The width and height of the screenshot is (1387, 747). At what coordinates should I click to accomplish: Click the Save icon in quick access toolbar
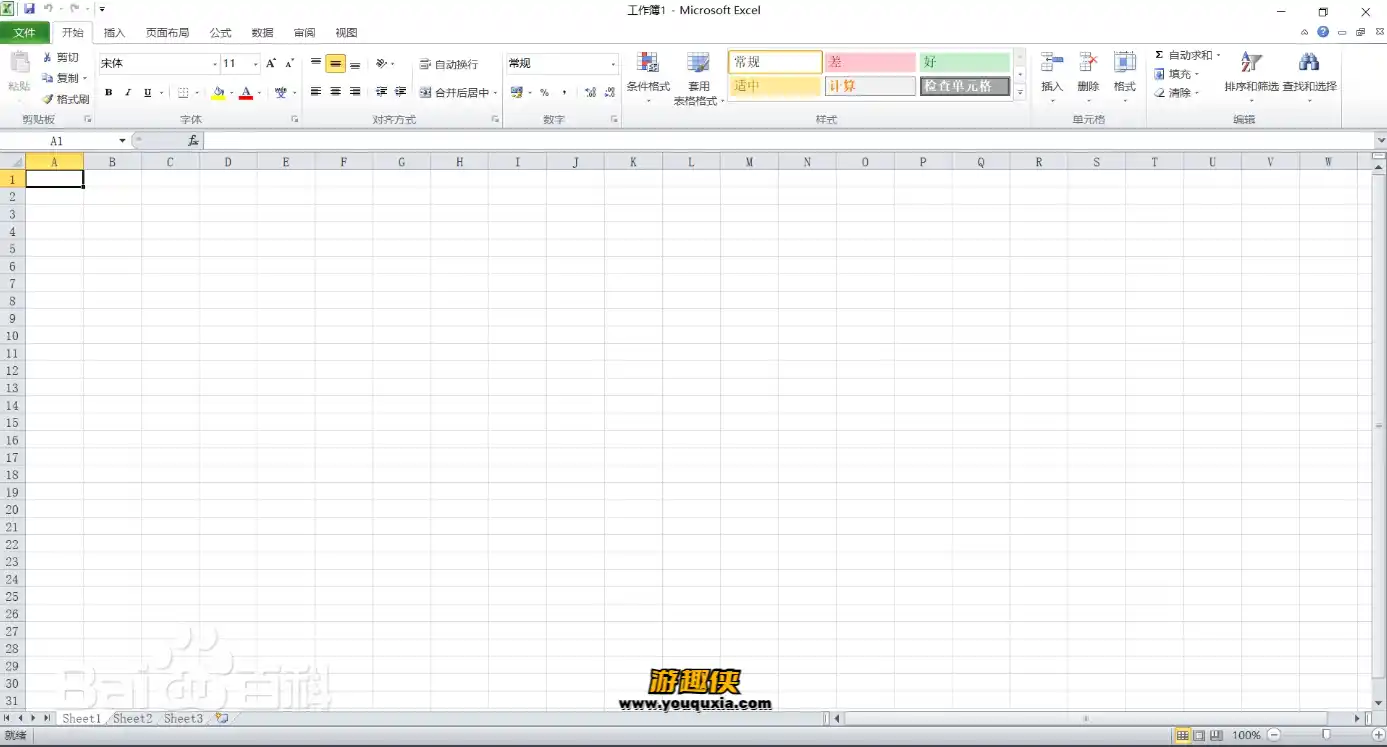(x=29, y=8)
